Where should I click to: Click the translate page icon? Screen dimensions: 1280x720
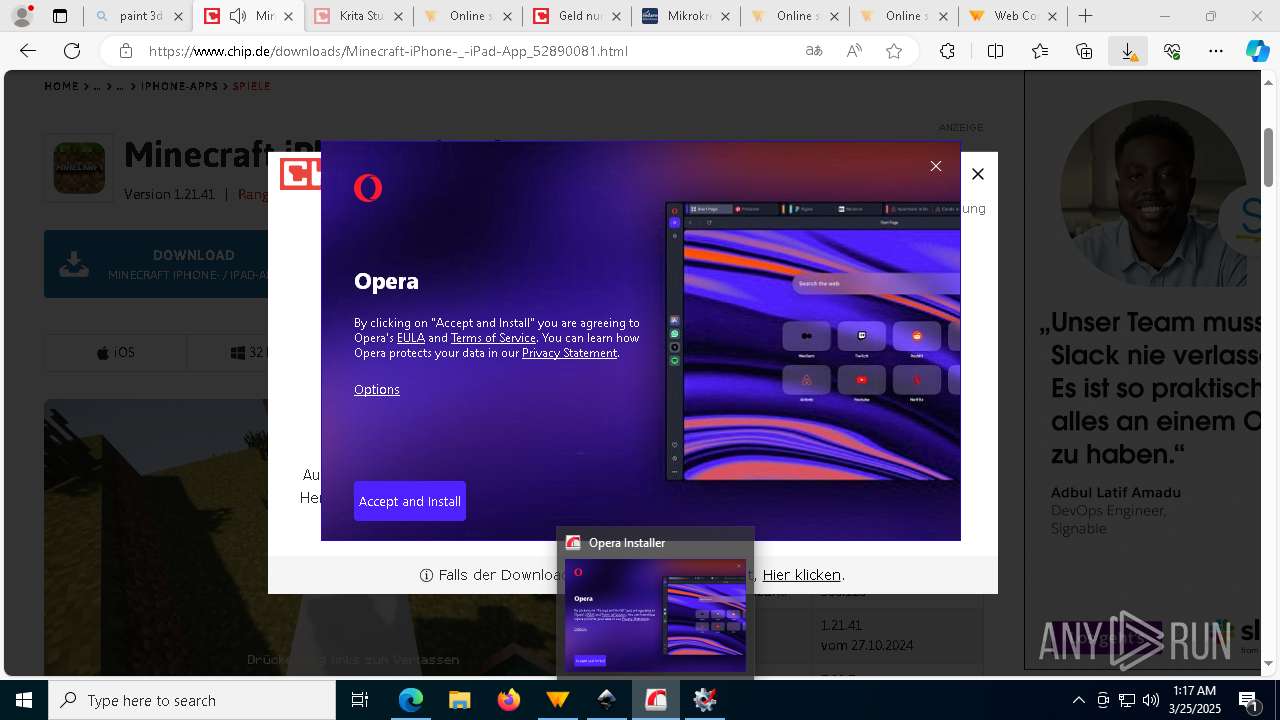coord(814,51)
